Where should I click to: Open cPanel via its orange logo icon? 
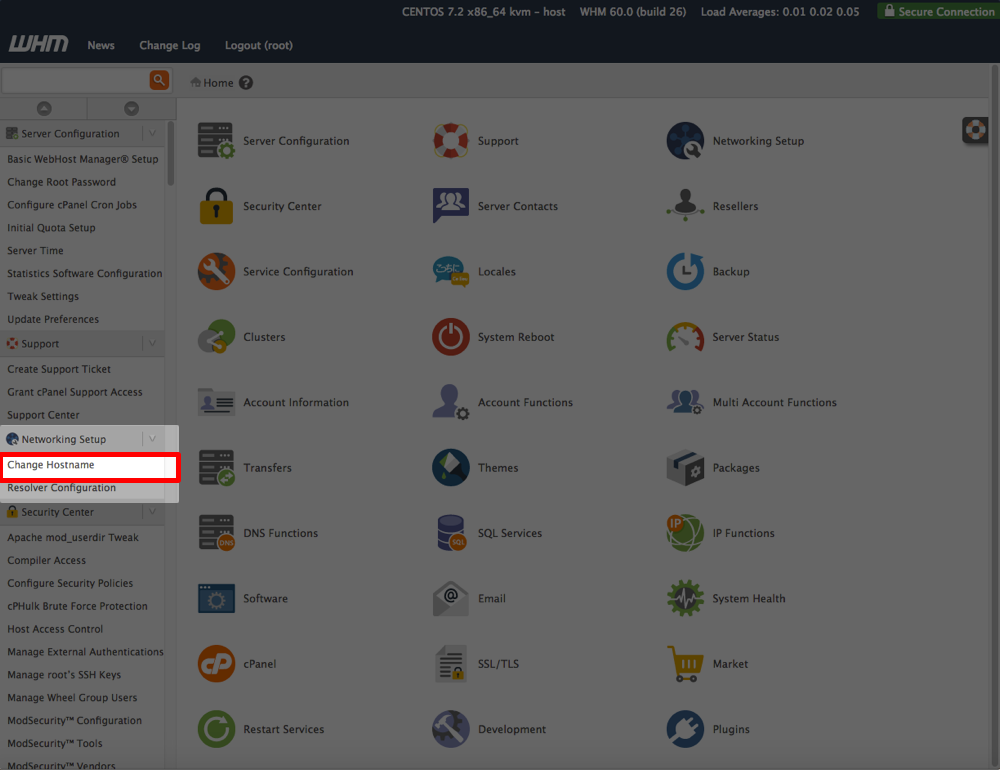coord(215,663)
